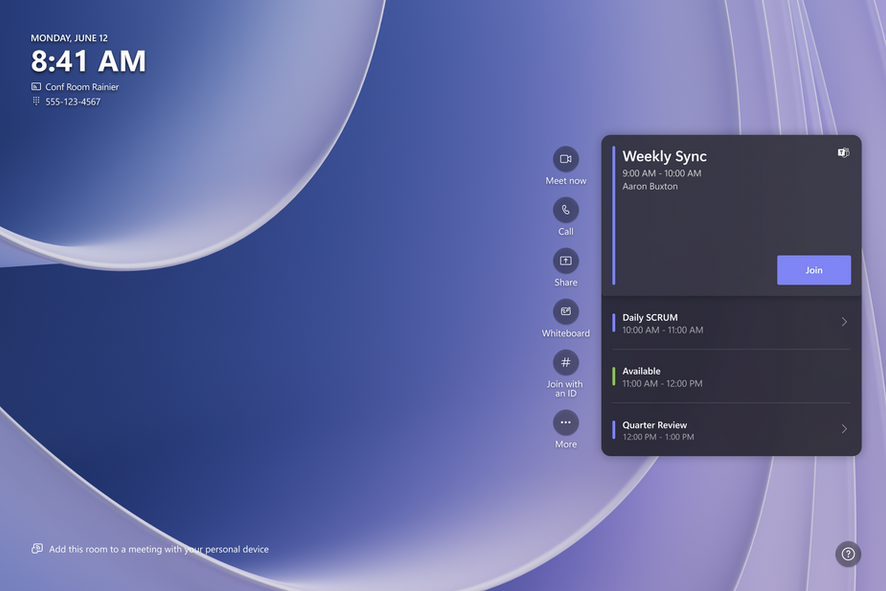
Task: Click the 9:00 AM - 10:00 AM time
Action: tap(662, 173)
